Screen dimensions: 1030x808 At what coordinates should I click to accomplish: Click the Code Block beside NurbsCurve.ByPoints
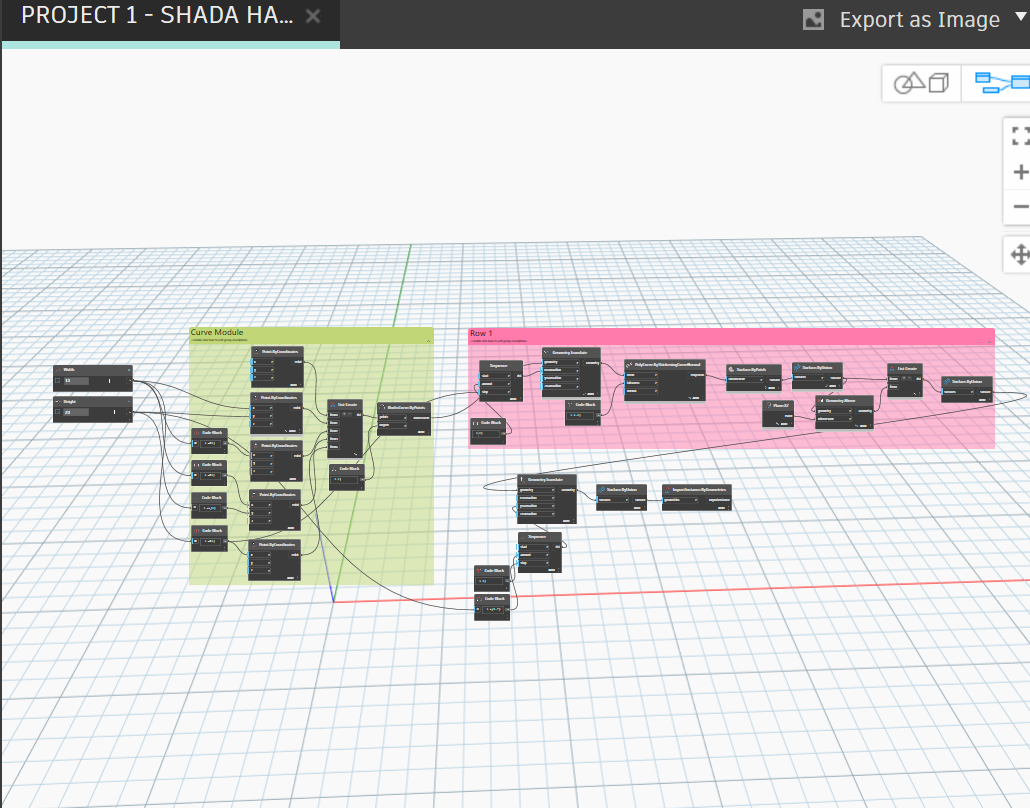(x=346, y=478)
